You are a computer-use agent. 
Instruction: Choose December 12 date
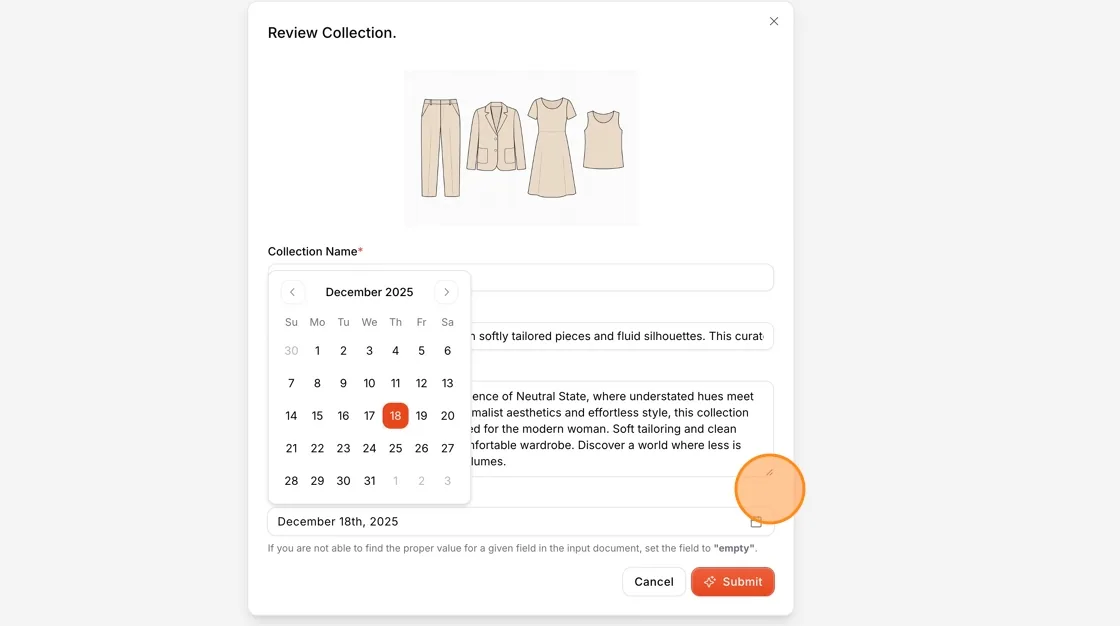pos(421,384)
